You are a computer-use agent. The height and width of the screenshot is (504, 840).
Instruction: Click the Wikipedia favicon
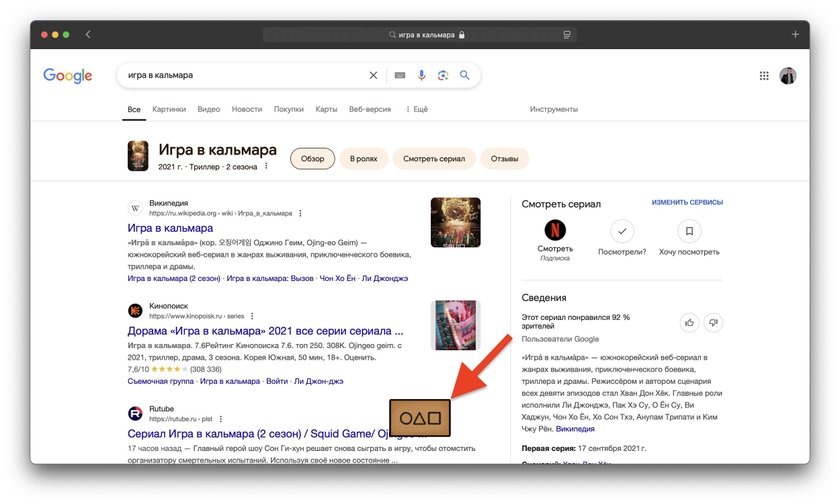click(x=135, y=208)
